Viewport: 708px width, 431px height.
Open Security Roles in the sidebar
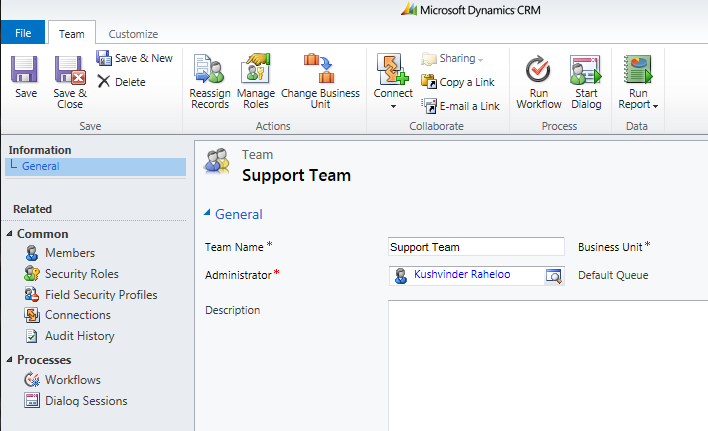pos(82,274)
